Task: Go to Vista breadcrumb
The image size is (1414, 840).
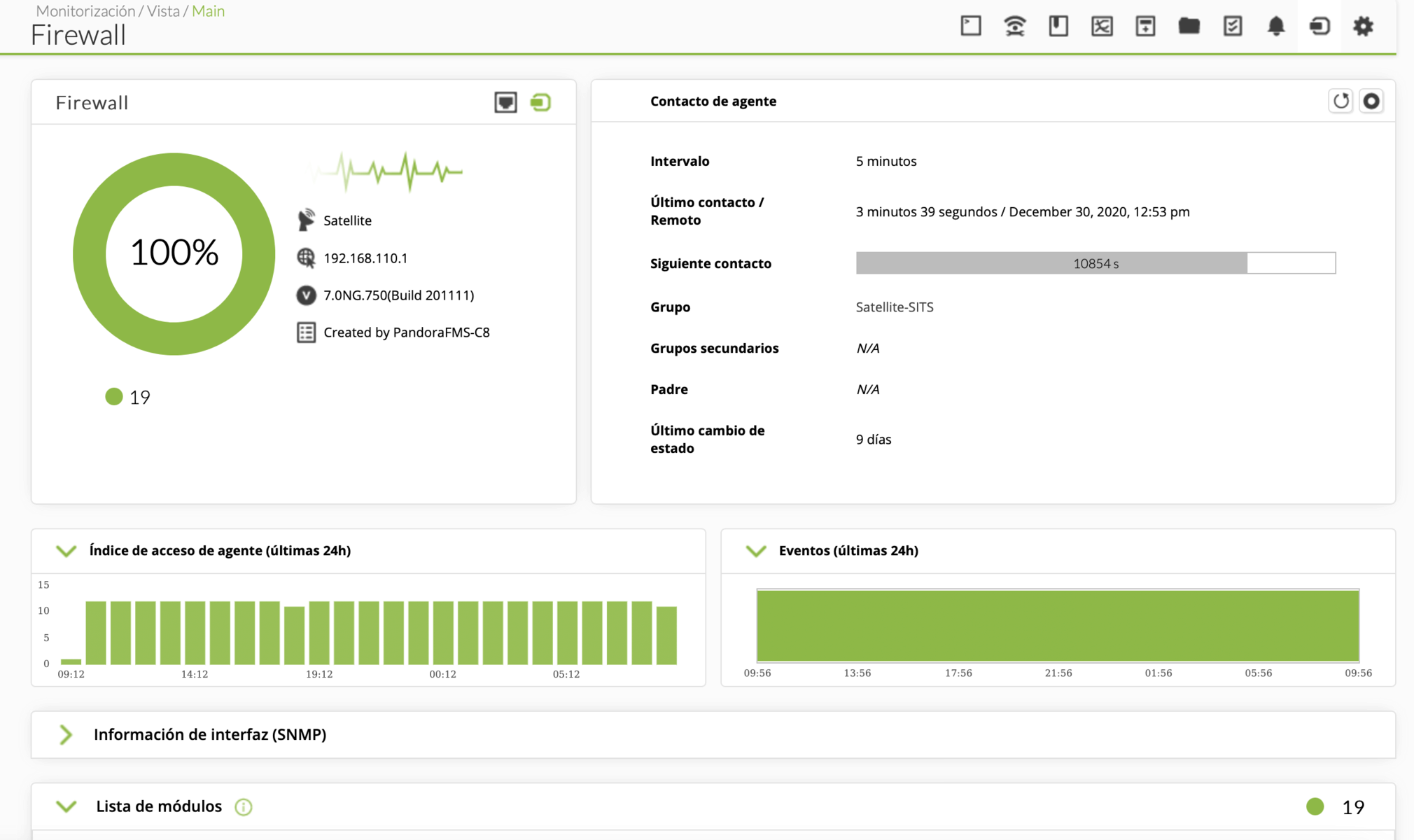Action: pos(163,10)
